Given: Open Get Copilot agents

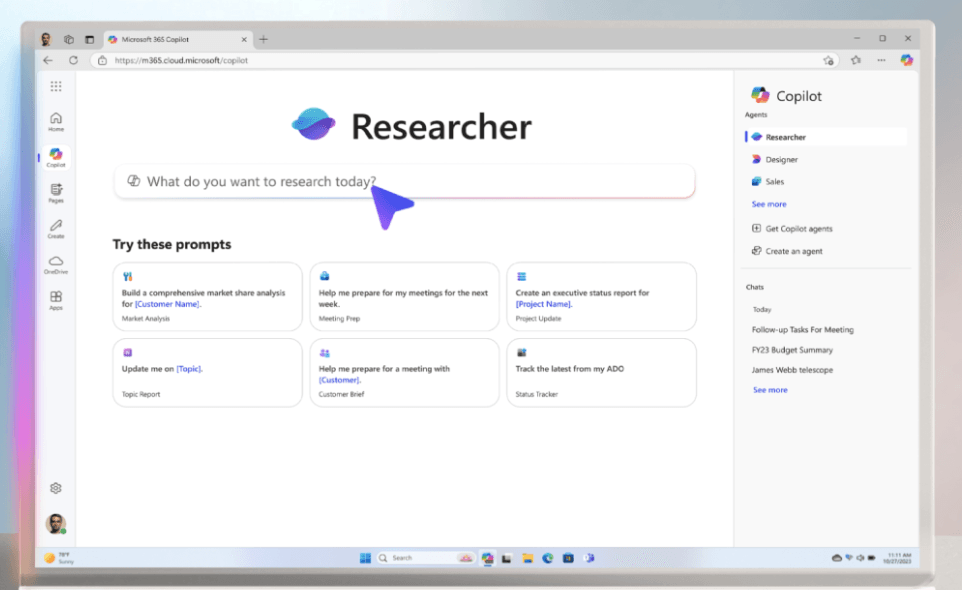Looking at the screenshot, I should click(792, 229).
